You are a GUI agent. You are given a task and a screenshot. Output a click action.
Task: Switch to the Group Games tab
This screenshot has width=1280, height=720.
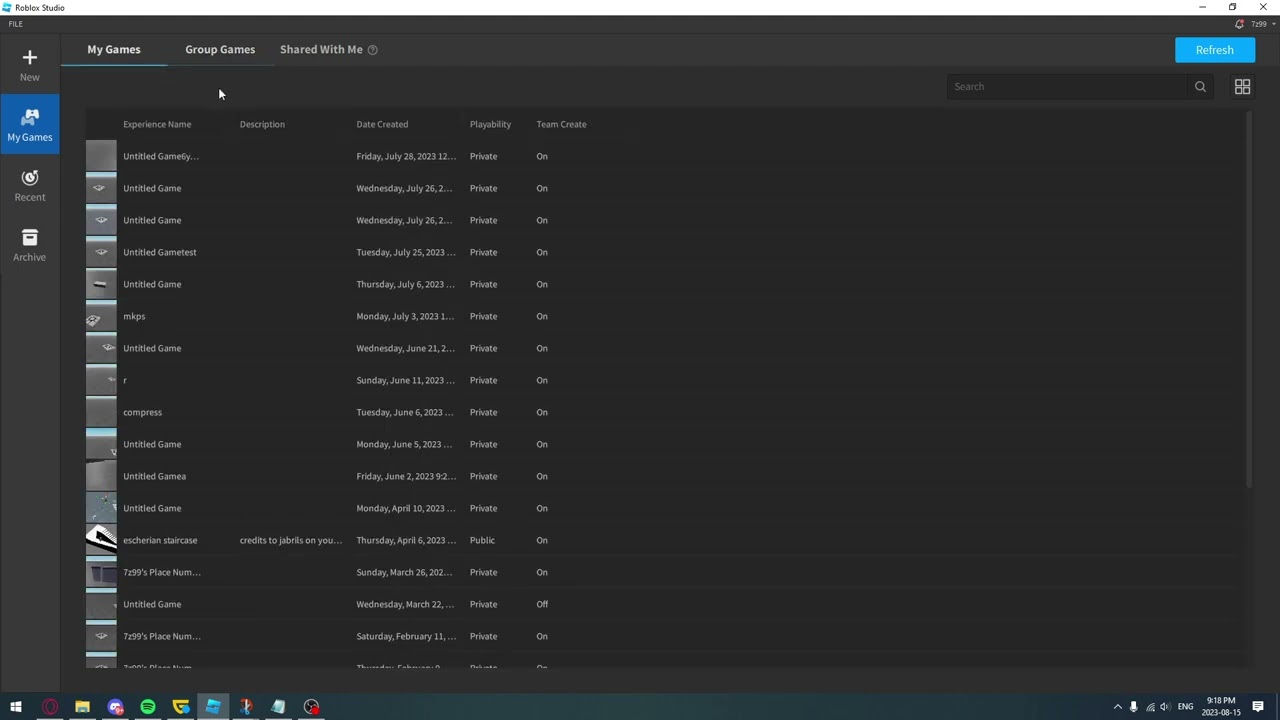pyautogui.click(x=220, y=50)
